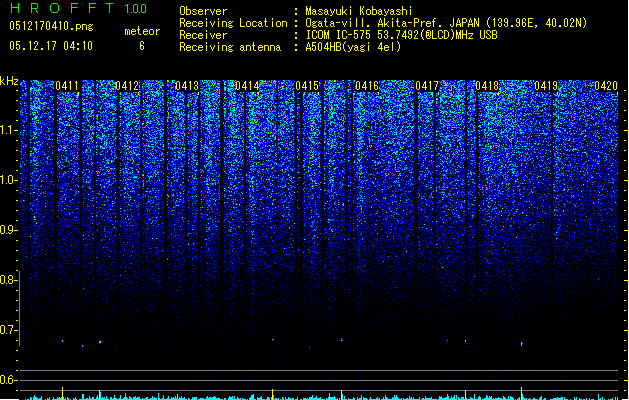Select the meteor count value 6
Viewport: 629px width, 400px height.
click(x=142, y=46)
